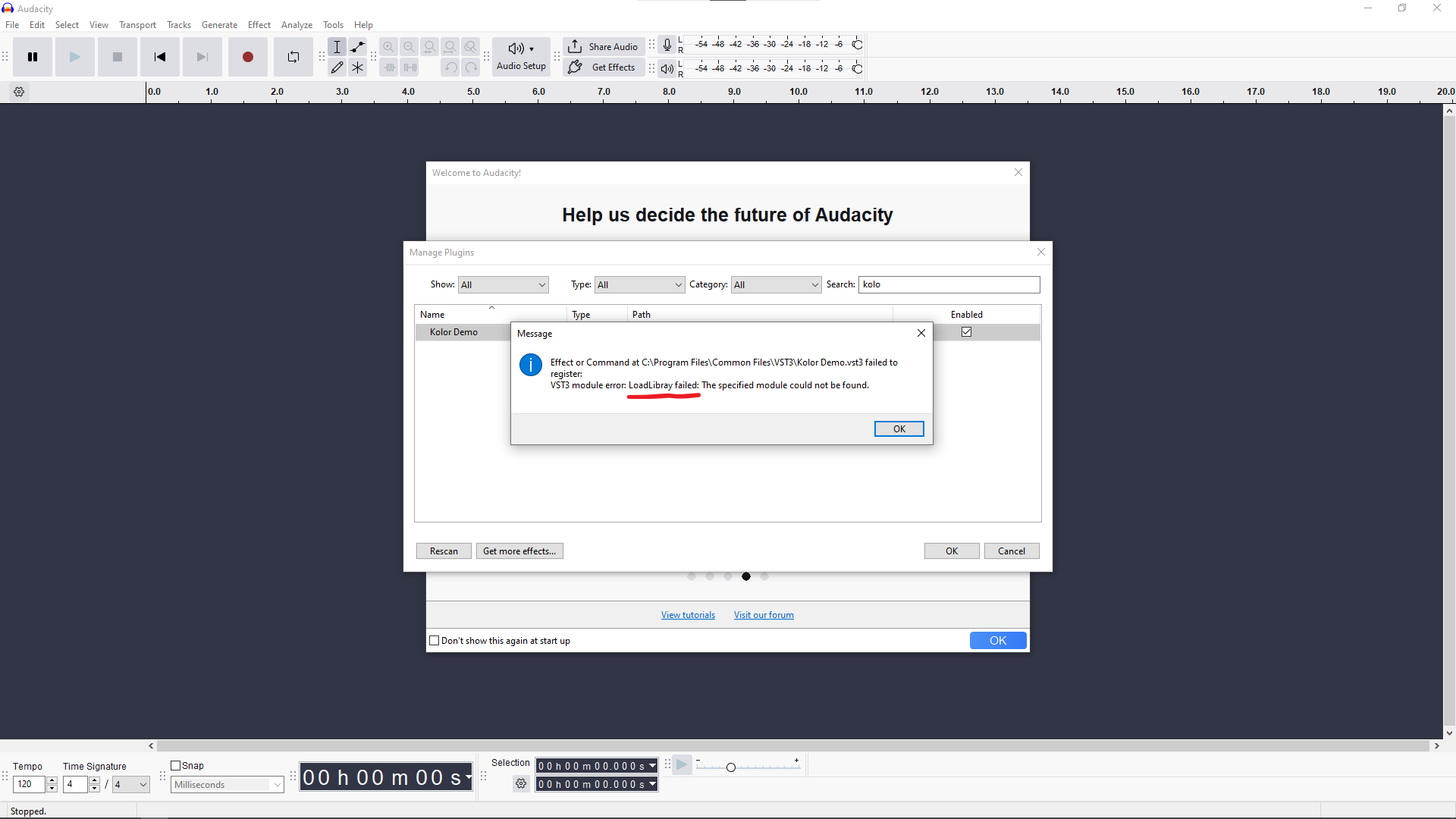Sort plugins by Name column header
Viewport: 1456px width, 819px height.
491,314
